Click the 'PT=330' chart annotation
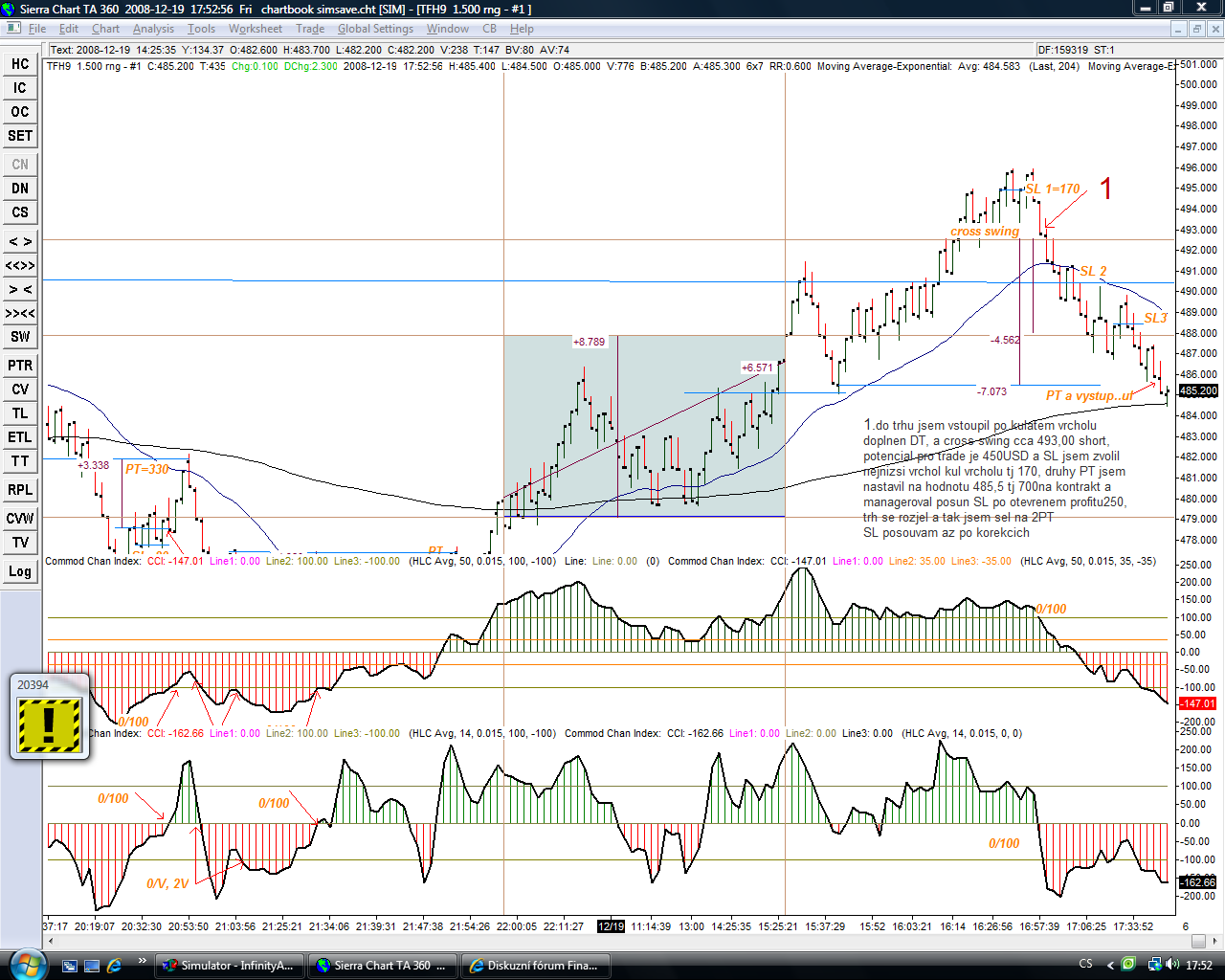This screenshot has height=980, width=1225. point(146,469)
